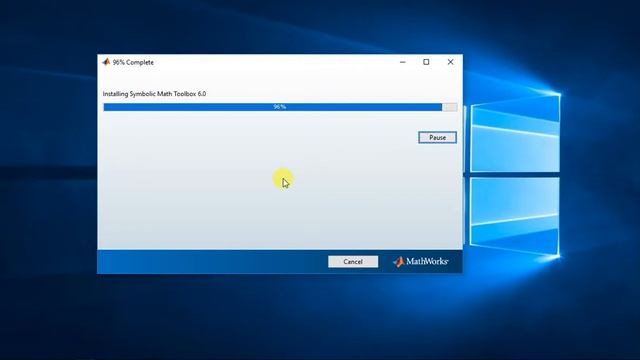The width and height of the screenshot is (640, 360).
Task: Minimize the installer window
Action: [x=402, y=62]
